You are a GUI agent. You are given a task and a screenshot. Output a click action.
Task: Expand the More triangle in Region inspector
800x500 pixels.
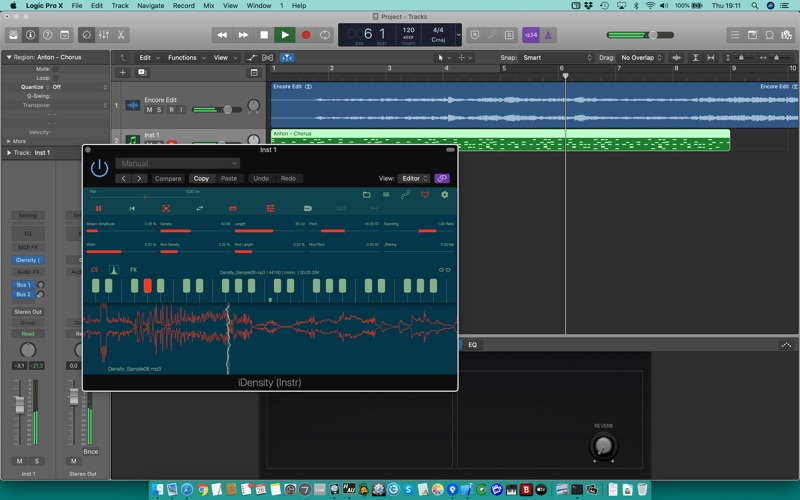click(x=9, y=141)
